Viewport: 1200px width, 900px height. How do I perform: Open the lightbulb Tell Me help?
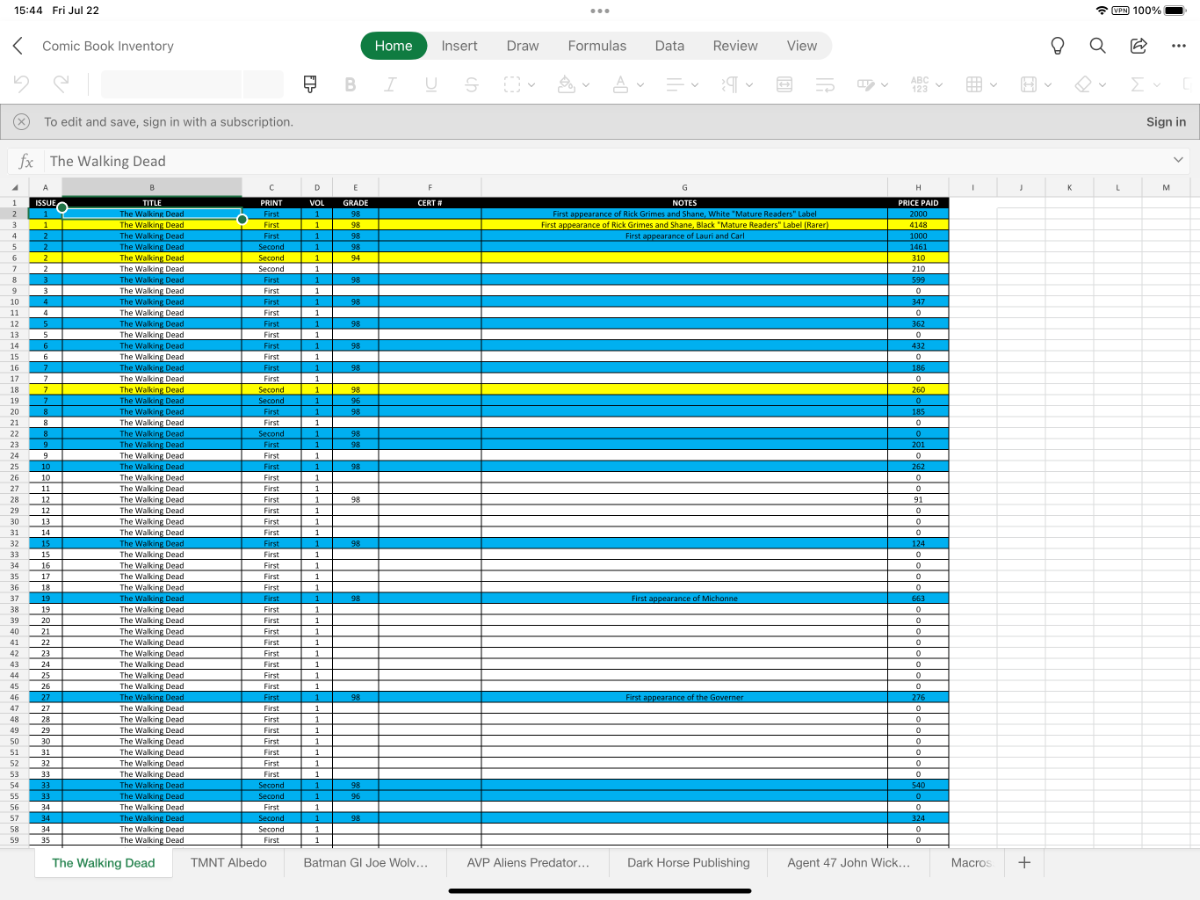pyautogui.click(x=1057, y=46)
